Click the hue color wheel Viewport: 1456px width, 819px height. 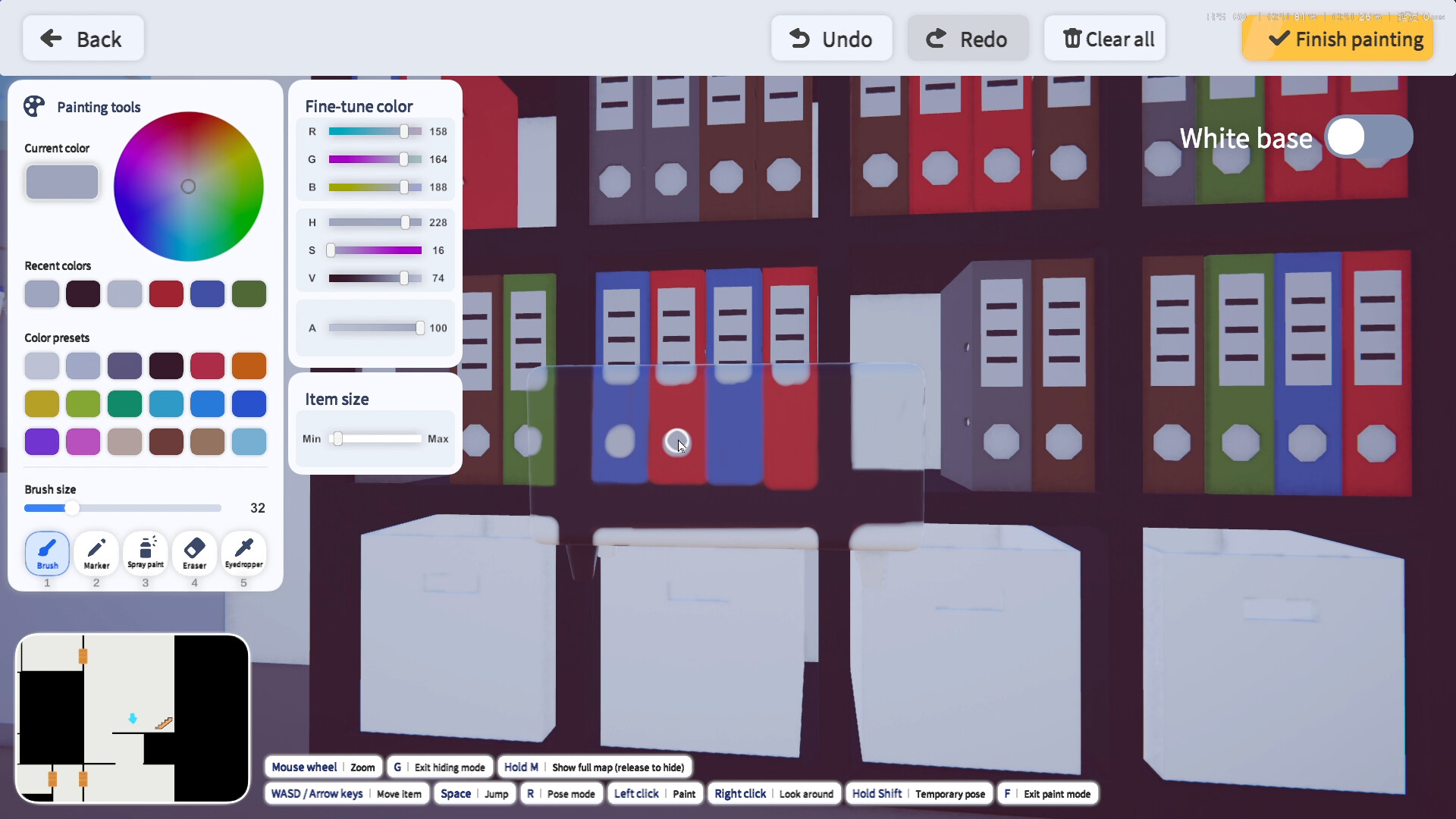coord(189,187)
